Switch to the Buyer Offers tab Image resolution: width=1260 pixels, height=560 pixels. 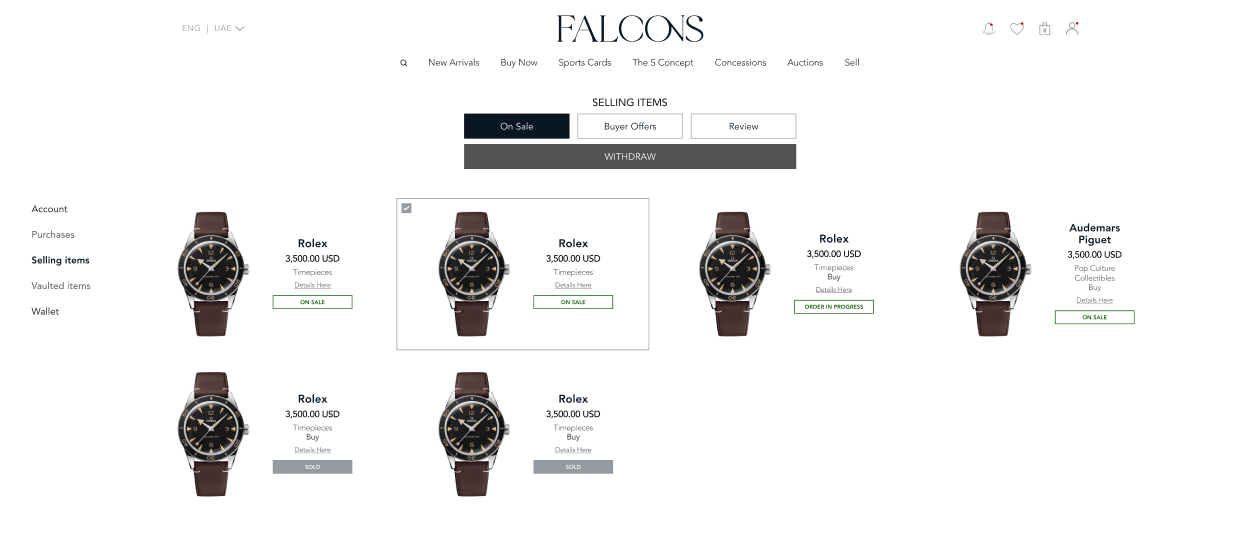(x=630, y=126)
